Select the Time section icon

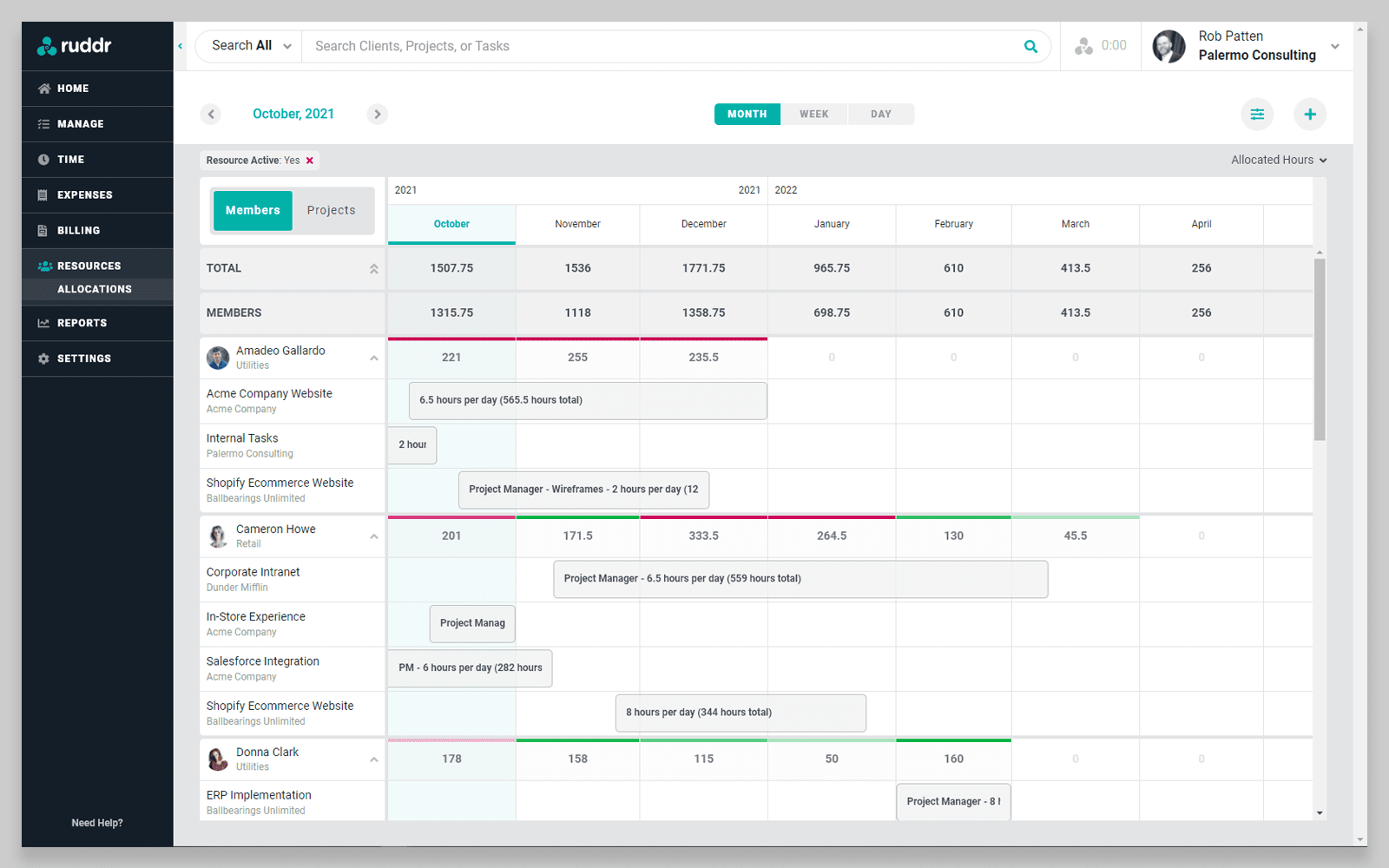coord(45,159)
